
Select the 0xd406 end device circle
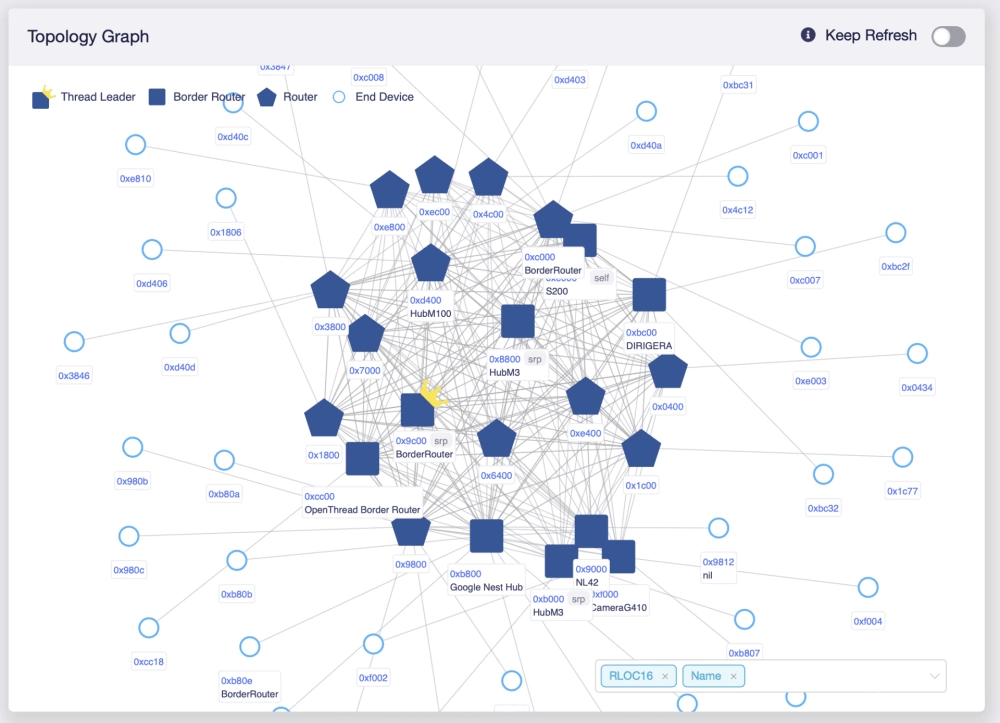152,249
